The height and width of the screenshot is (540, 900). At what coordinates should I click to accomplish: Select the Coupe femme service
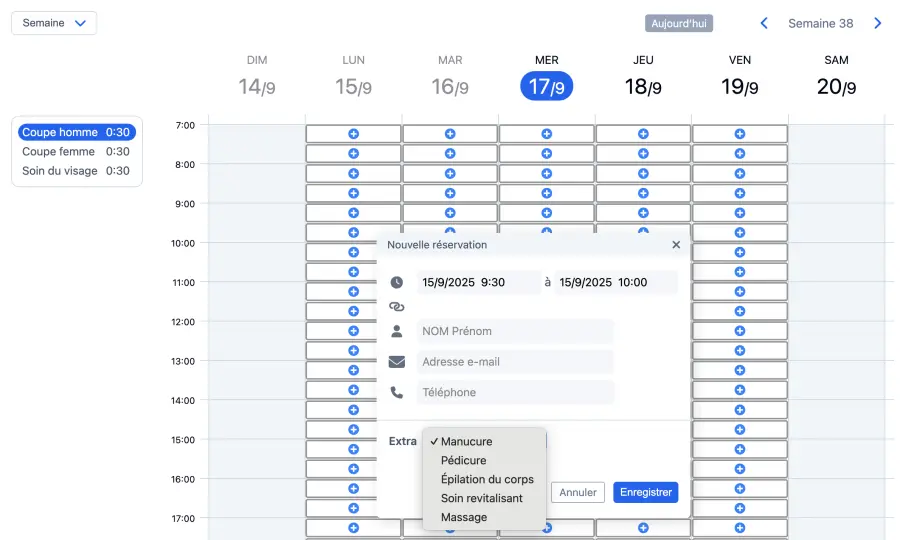pyautogui.click(x=76, y=152)
